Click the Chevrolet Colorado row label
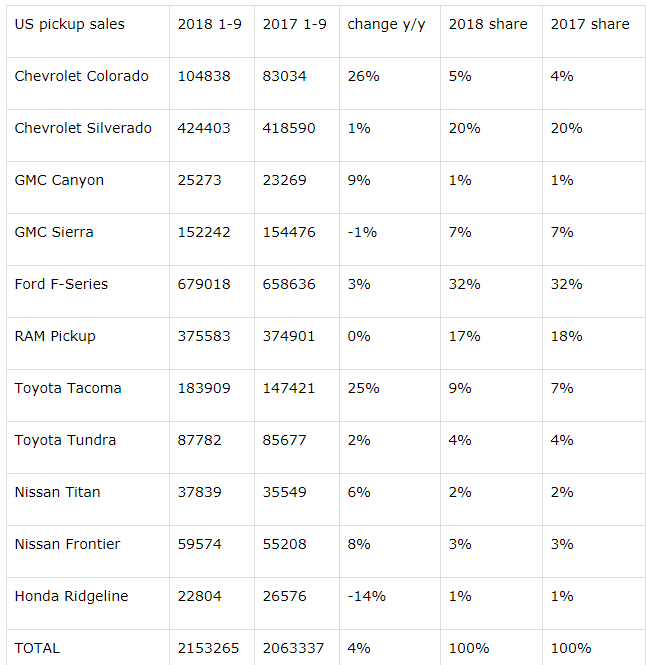Viewport: 646px width, 665px height. (x=82, y=76)
